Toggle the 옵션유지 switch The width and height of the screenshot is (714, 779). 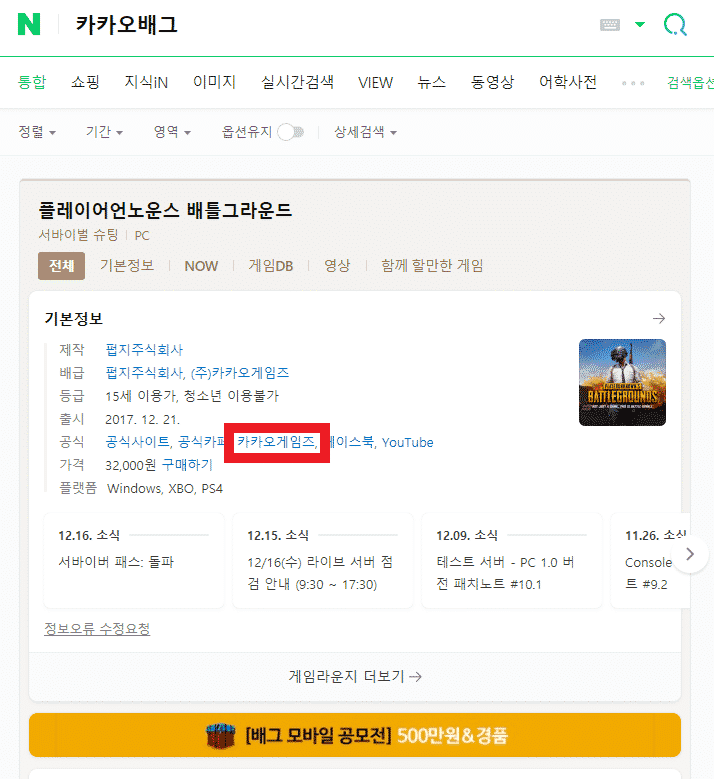[x=291, y=132]
